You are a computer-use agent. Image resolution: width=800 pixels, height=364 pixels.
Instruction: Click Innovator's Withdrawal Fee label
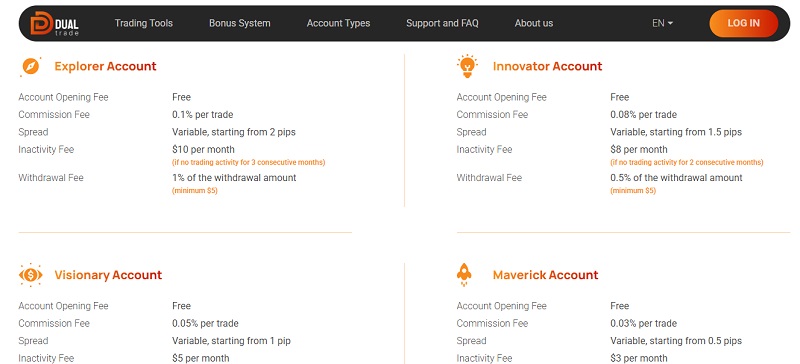[x=489, y=178]
